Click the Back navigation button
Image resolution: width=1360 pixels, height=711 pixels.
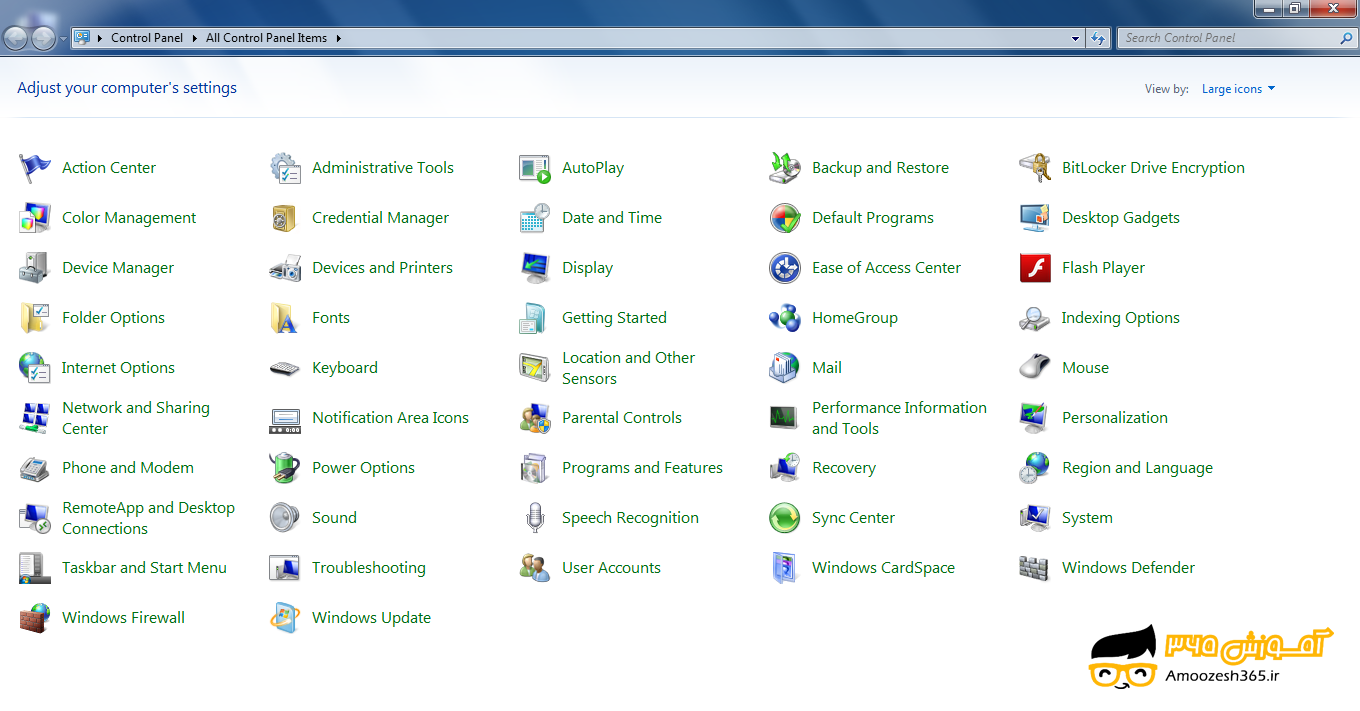pyautogui.click(x=16, y=39)
